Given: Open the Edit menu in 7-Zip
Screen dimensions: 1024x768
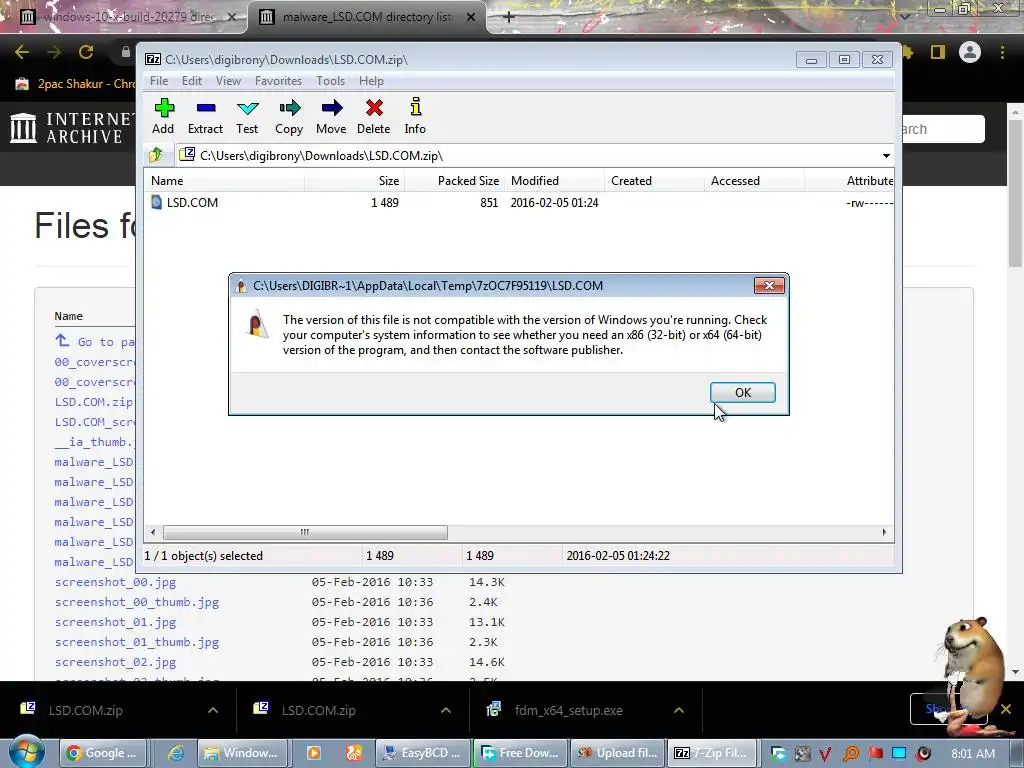Looking at the screenshot, I should click(191, 80).
